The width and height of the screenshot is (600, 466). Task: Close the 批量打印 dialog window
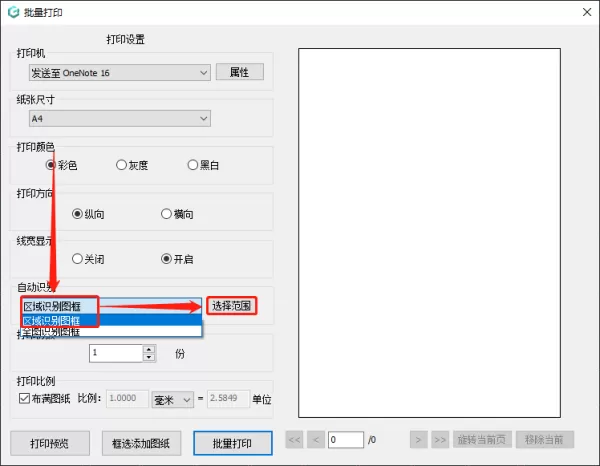coord(587,12)
